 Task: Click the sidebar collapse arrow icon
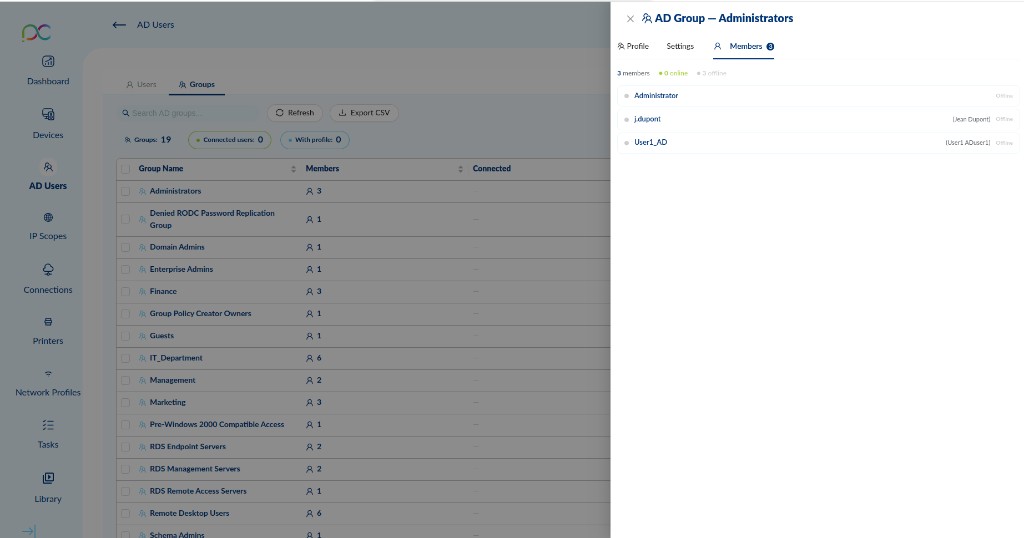tap(29, 531)
